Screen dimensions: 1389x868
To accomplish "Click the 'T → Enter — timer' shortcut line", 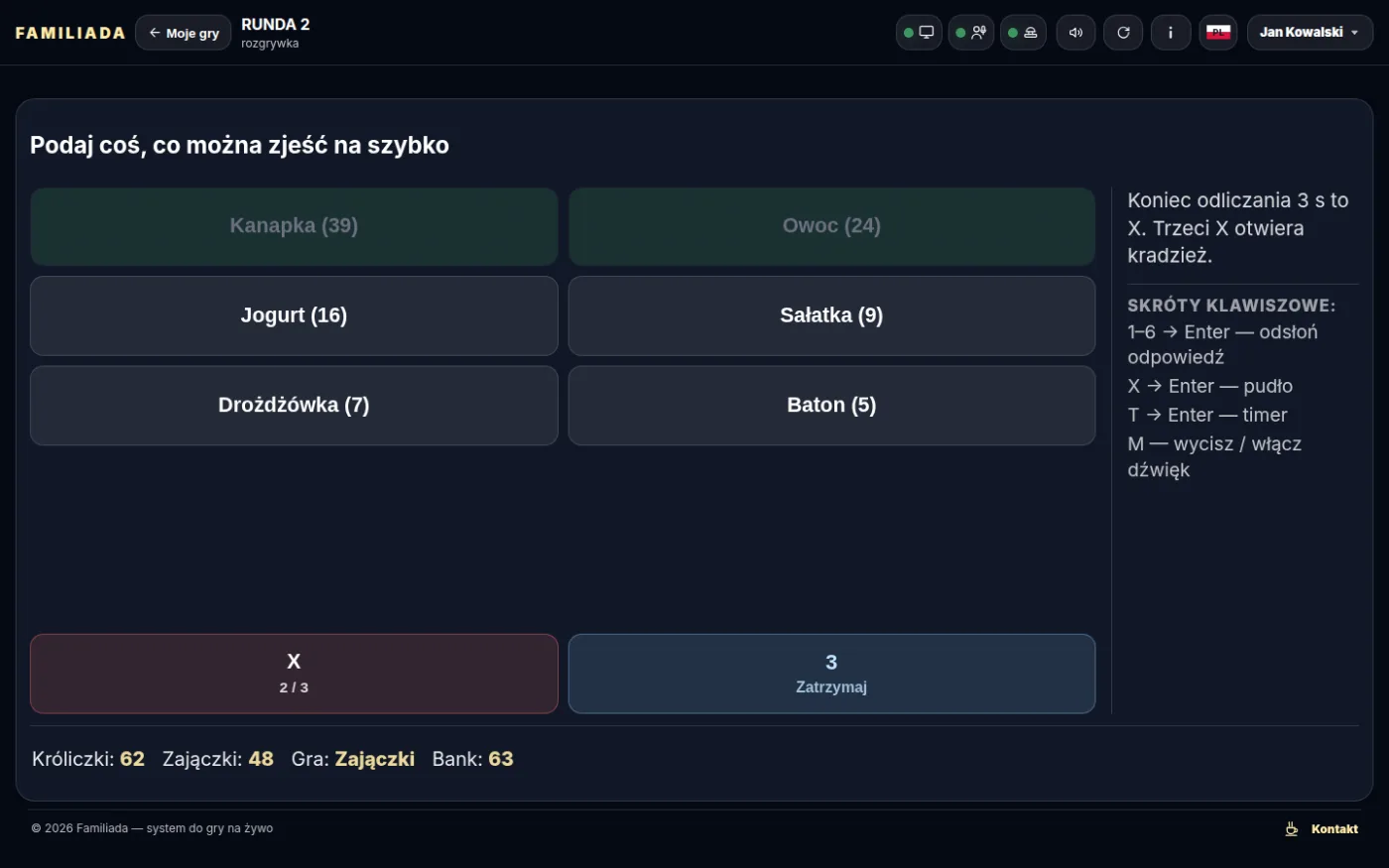I will 1207,415.
